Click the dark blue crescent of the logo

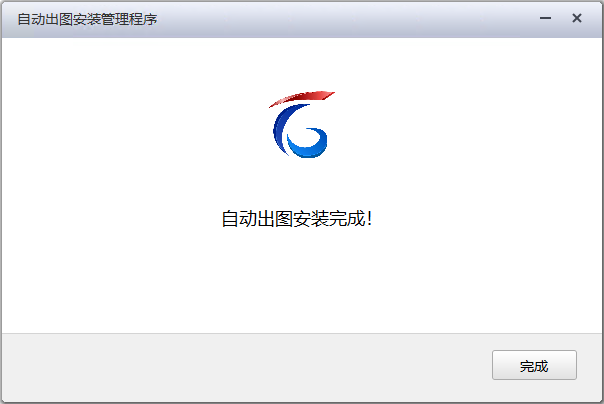point(283,129)
